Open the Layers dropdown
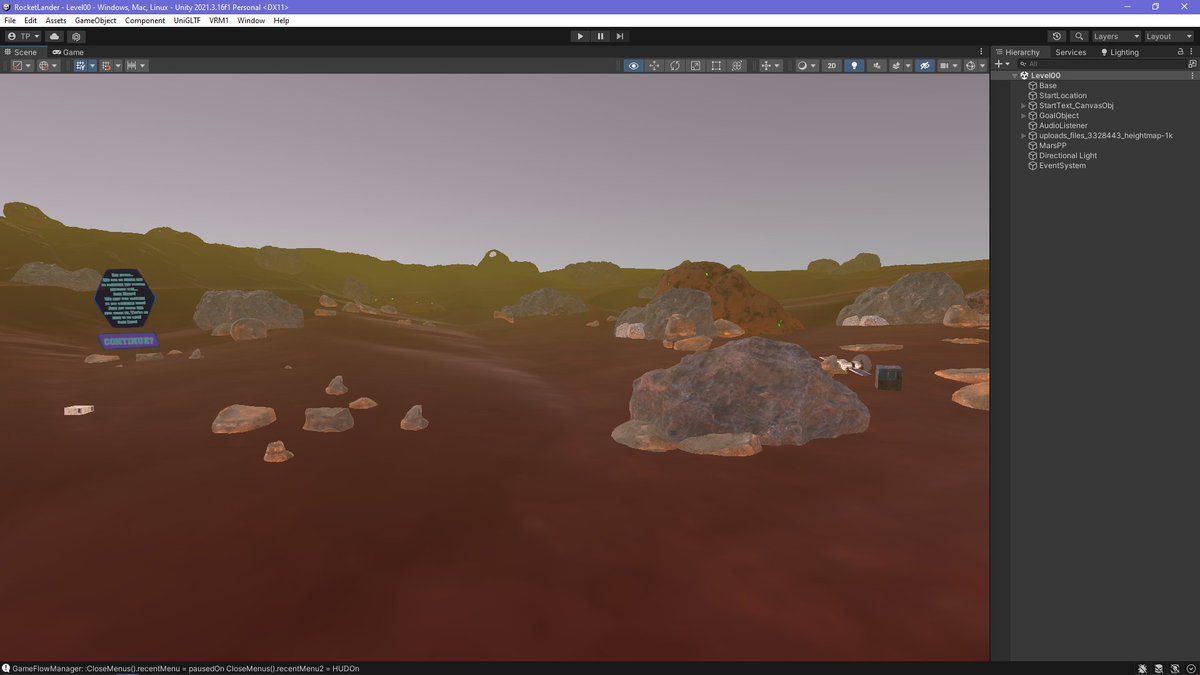Screen dimensions: 1200x675 coord(1116,36)
